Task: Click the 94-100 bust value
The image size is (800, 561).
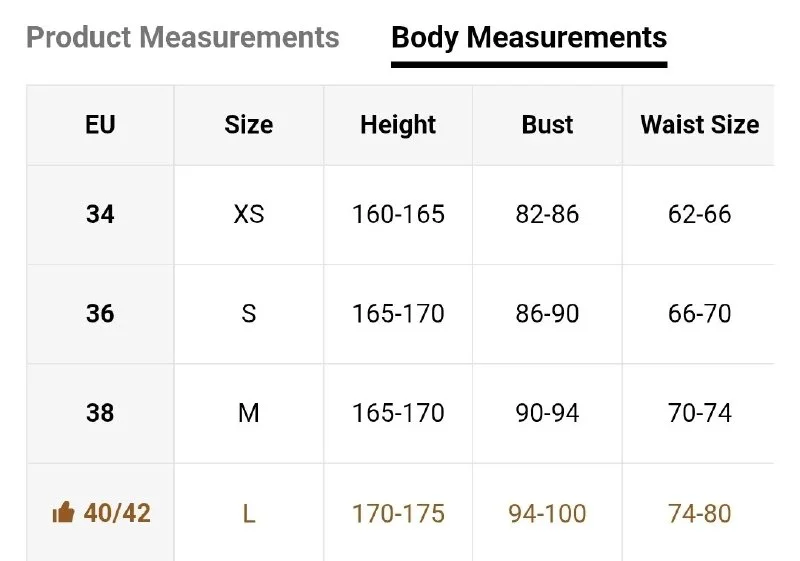Action: [x=547, y=514]
